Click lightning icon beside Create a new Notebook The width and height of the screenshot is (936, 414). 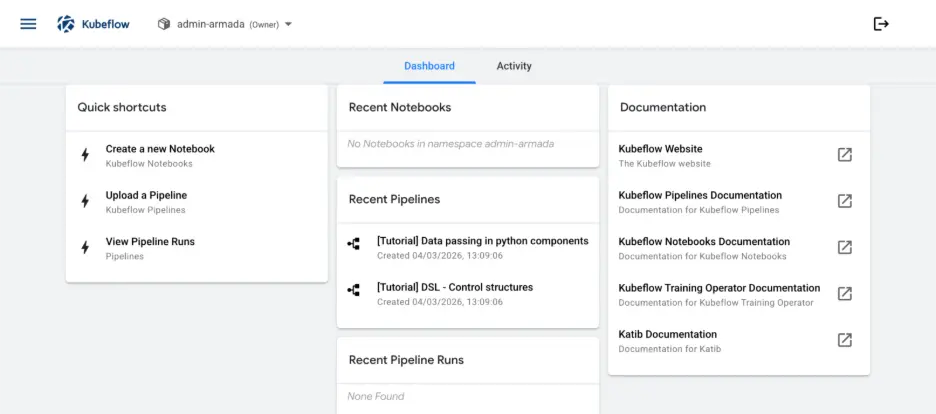coord(85,155)
